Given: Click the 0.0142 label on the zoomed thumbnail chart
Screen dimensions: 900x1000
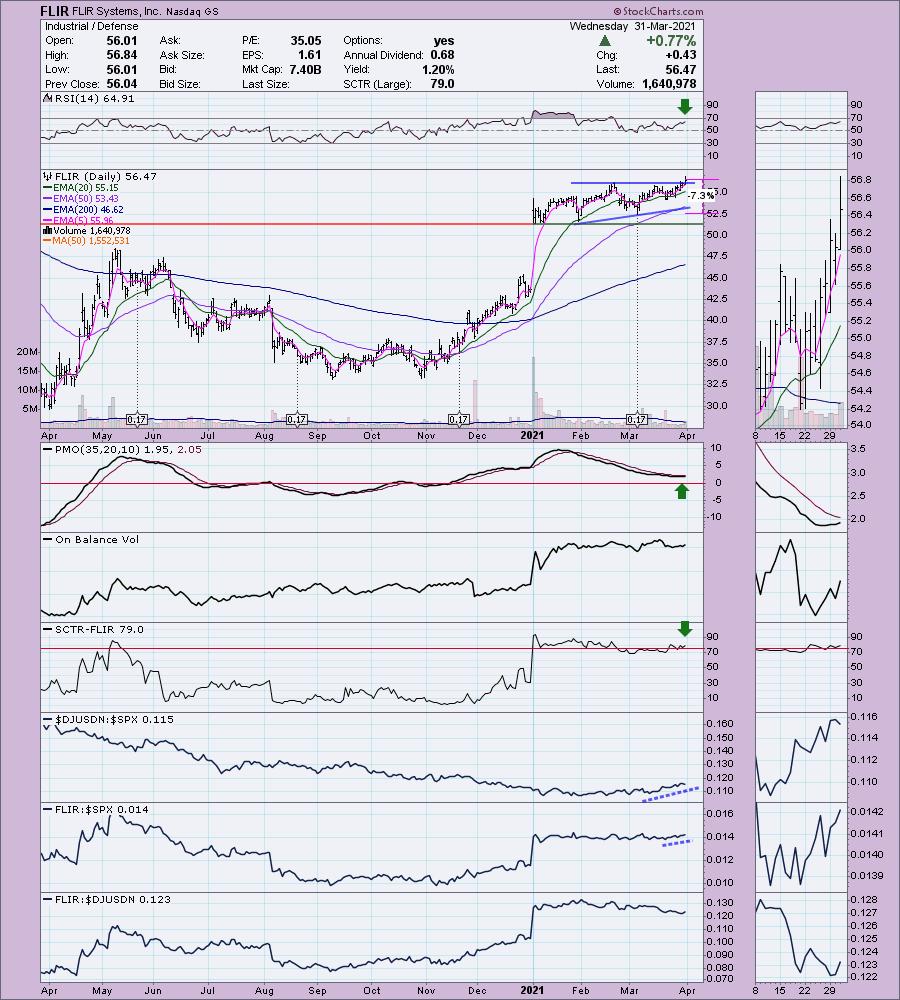Looking at the screenshot, I should (867, 811).
